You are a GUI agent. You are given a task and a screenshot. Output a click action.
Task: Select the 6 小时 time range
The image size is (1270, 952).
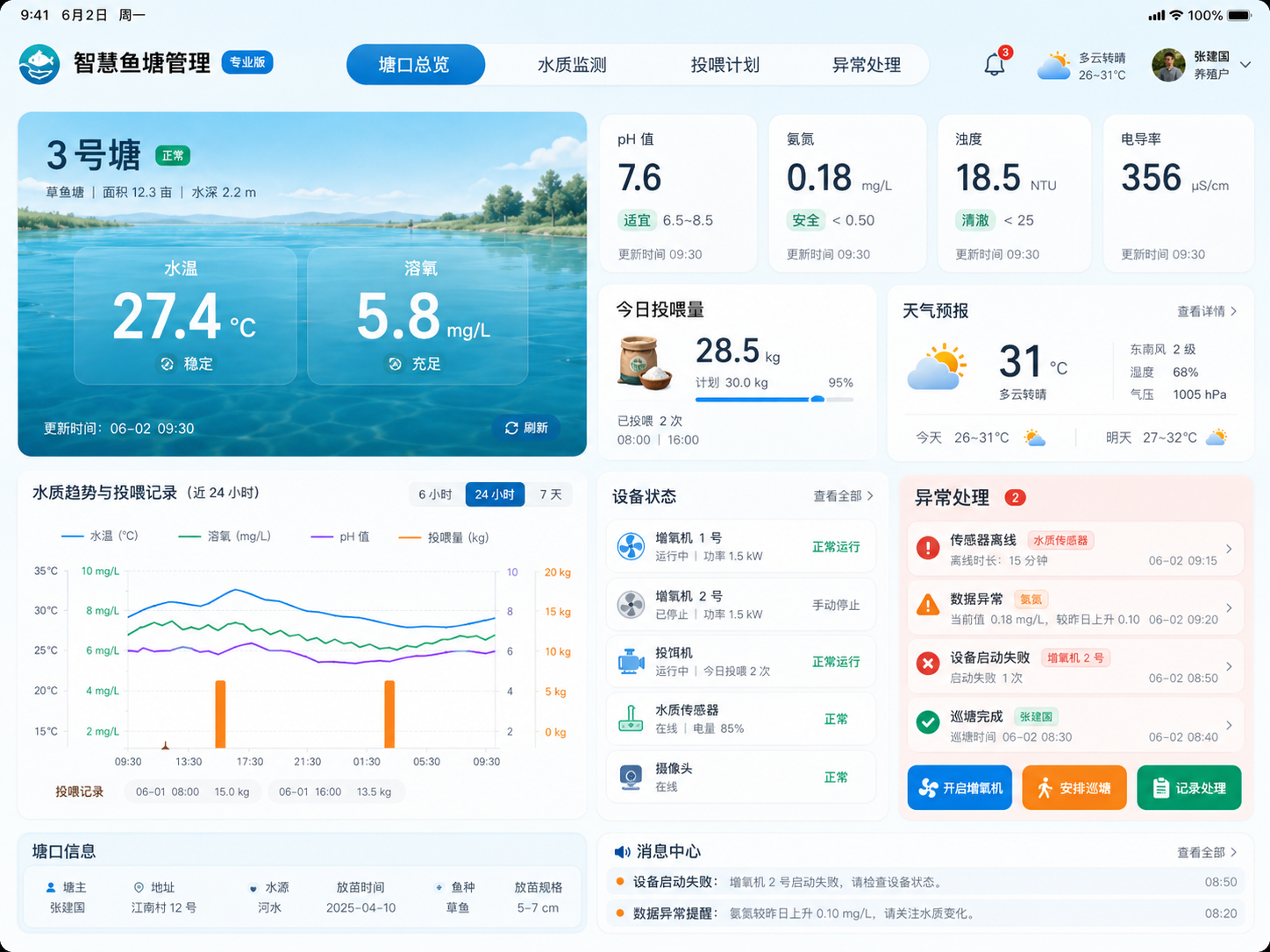click(436, 494)
